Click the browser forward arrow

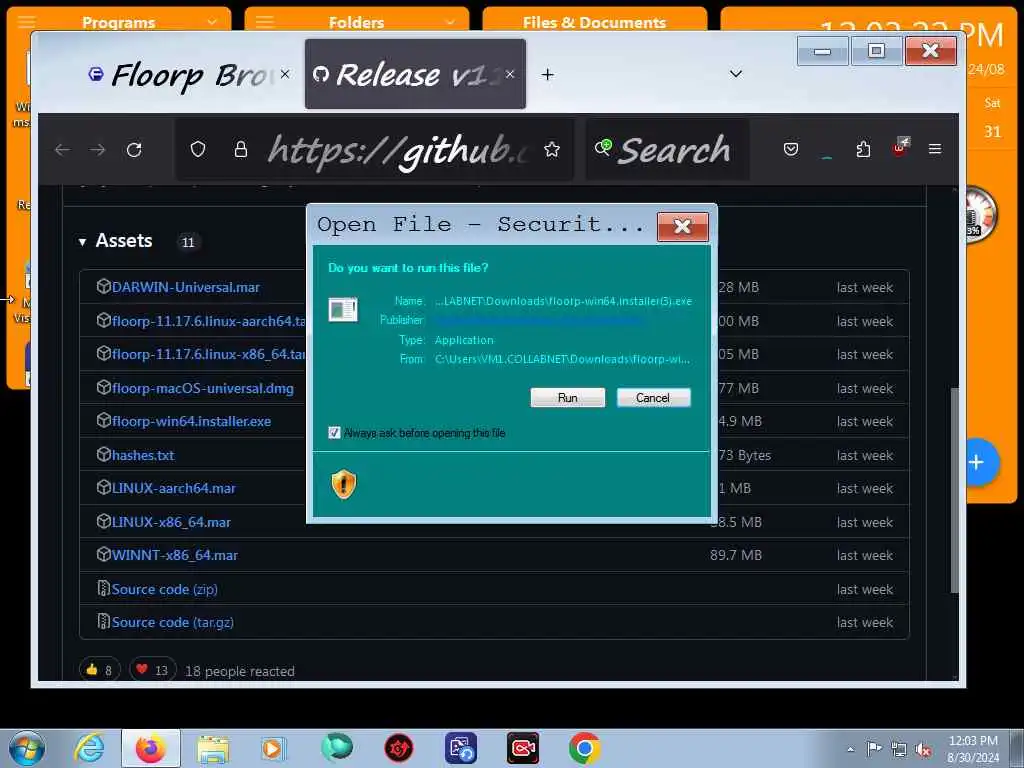click(x=98, y=150)
